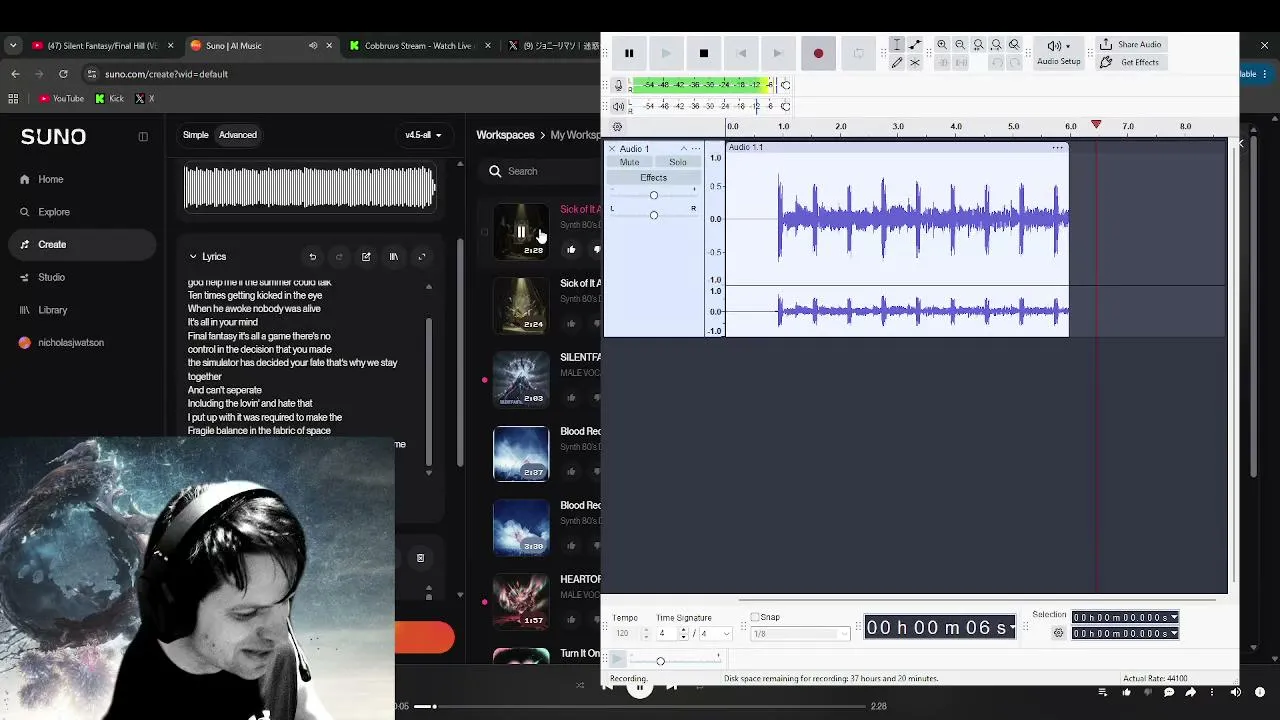Viewport: 1280px width, 720px height.
Task: Fit selection to width in Audacity
Action: tap(978, 45)
